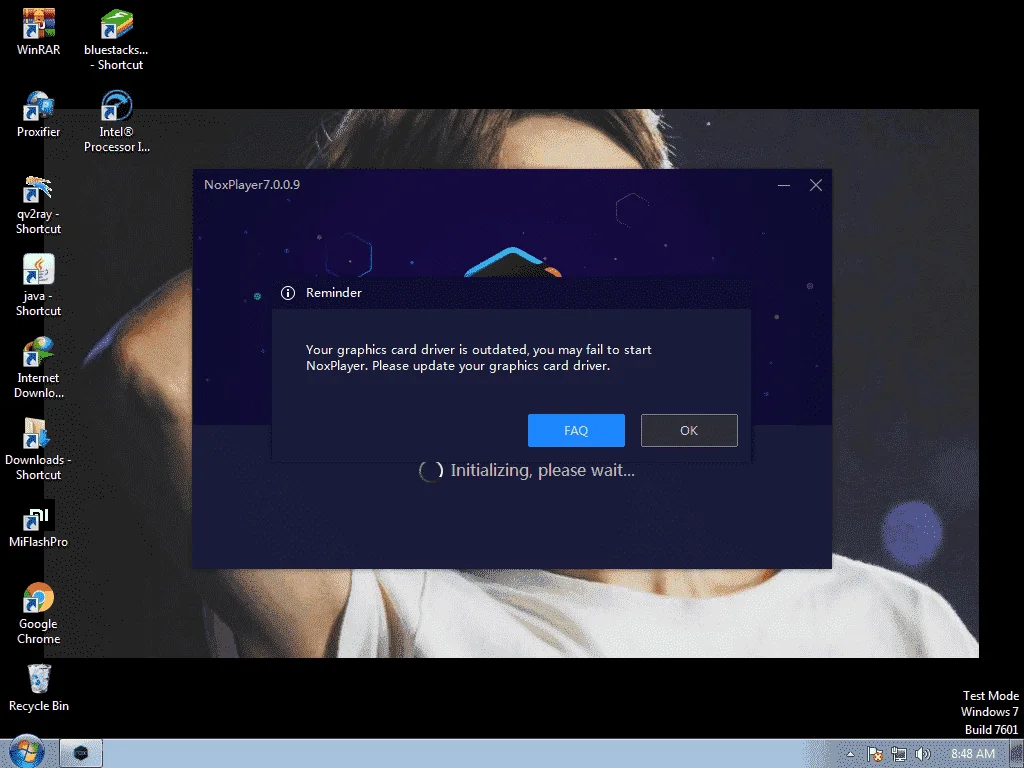
Task: Select the Google Chrome desktop icon
Action: point(39,614)
